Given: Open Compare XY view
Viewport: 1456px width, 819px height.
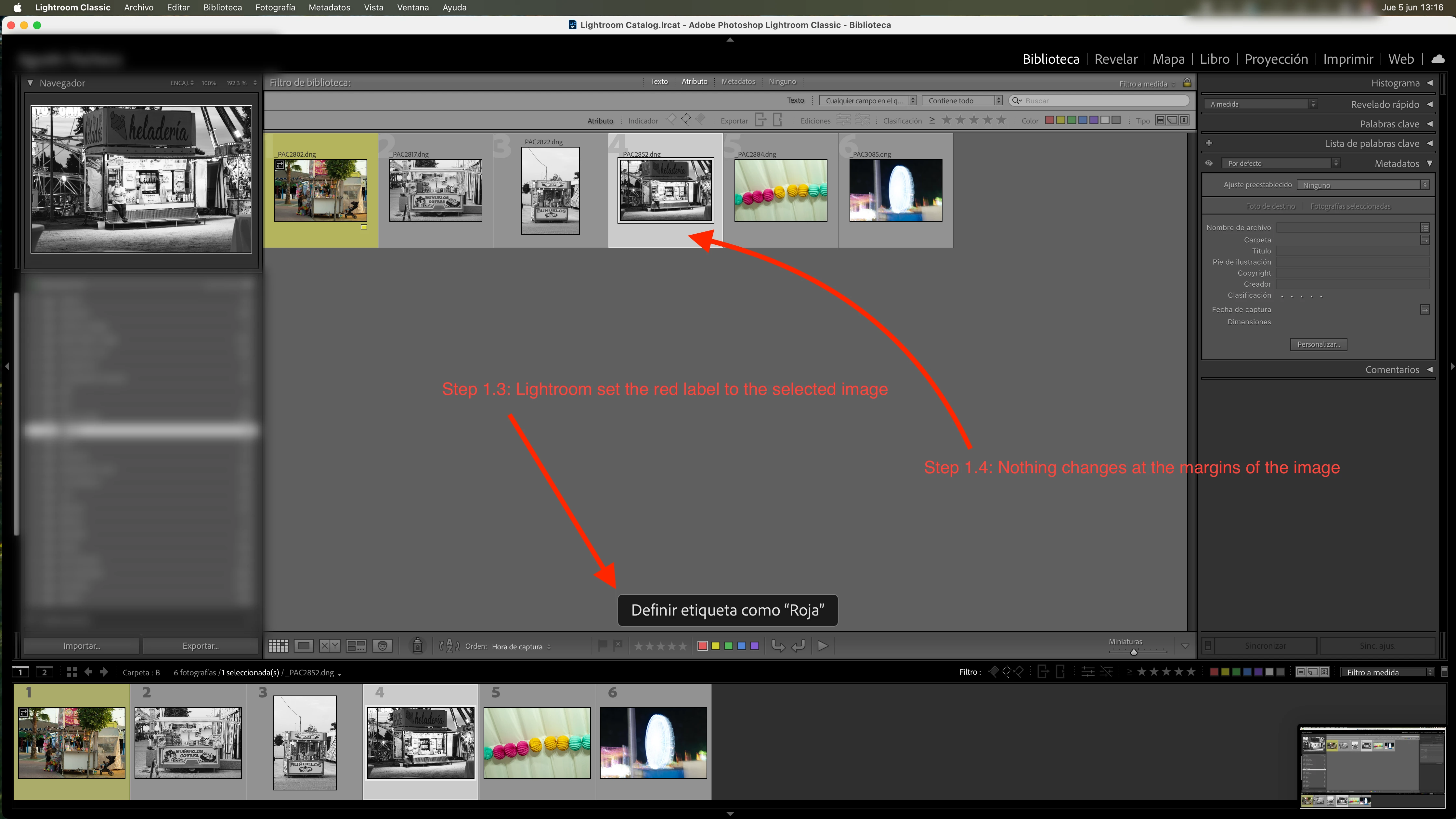Looking at the screenshot, I should click(x=330, y=646).
